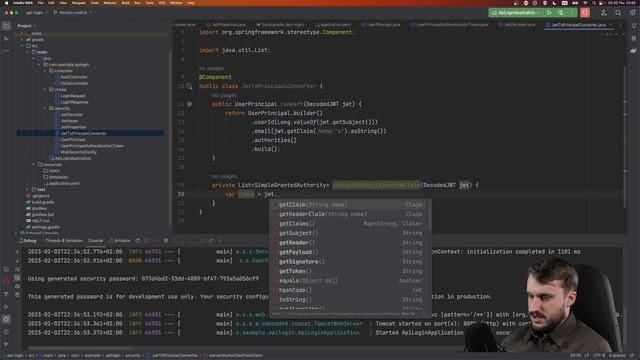The height and width of the screenshot is (360, 640).
Task: Click the completion popup vertical scrollbar
Action: point(429,215)
